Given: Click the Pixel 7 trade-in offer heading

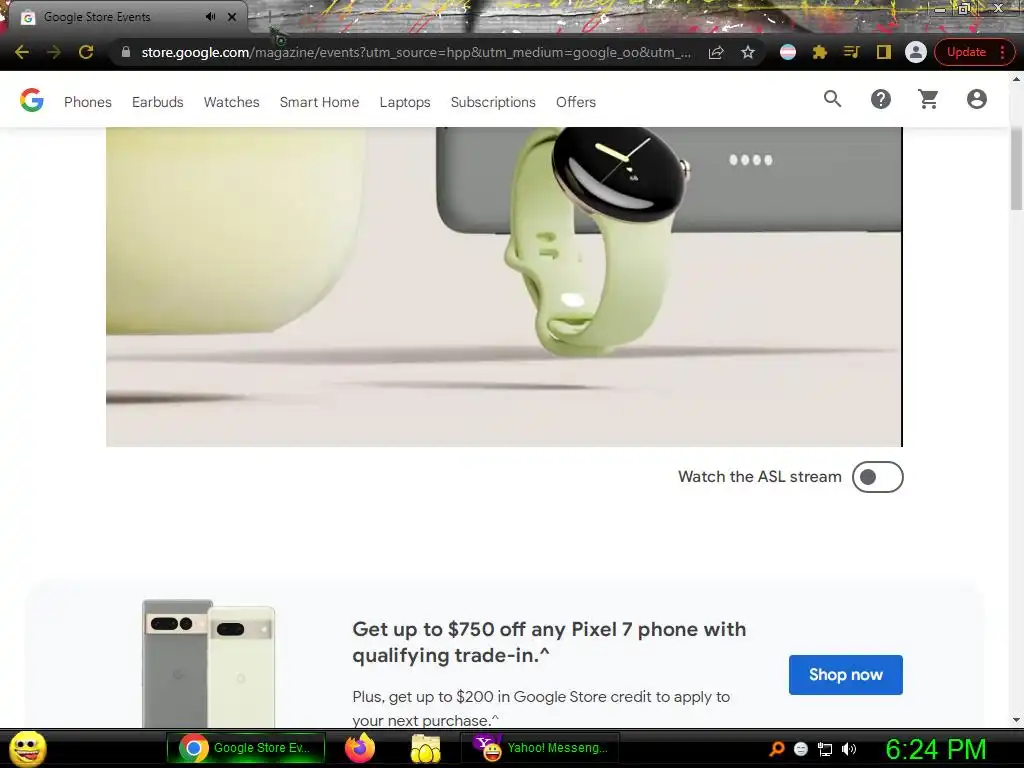Looking at the screenshot, I should click(549, 642).
